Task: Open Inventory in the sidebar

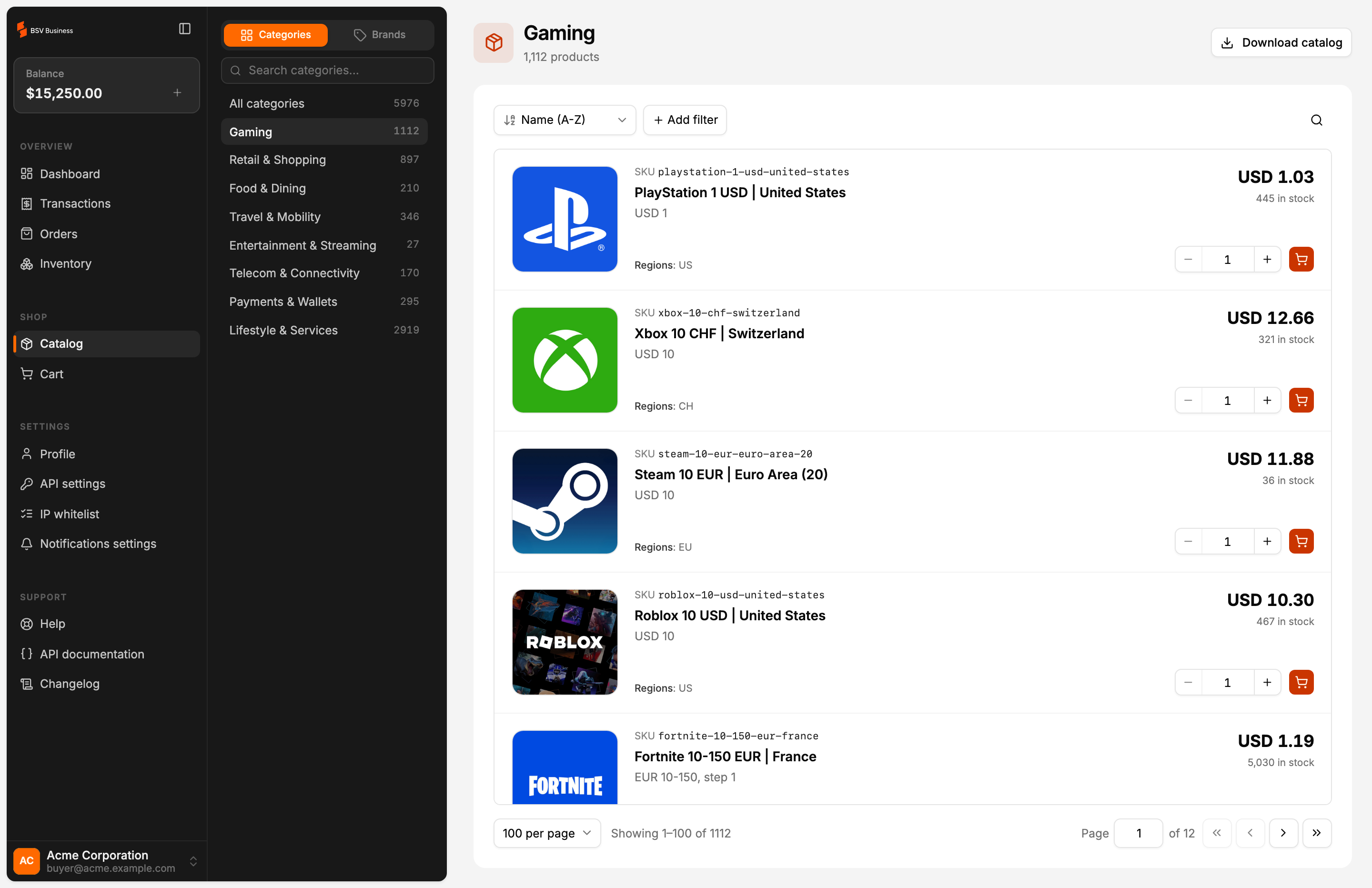Action: pyautogui.click(x=106, y=263)
